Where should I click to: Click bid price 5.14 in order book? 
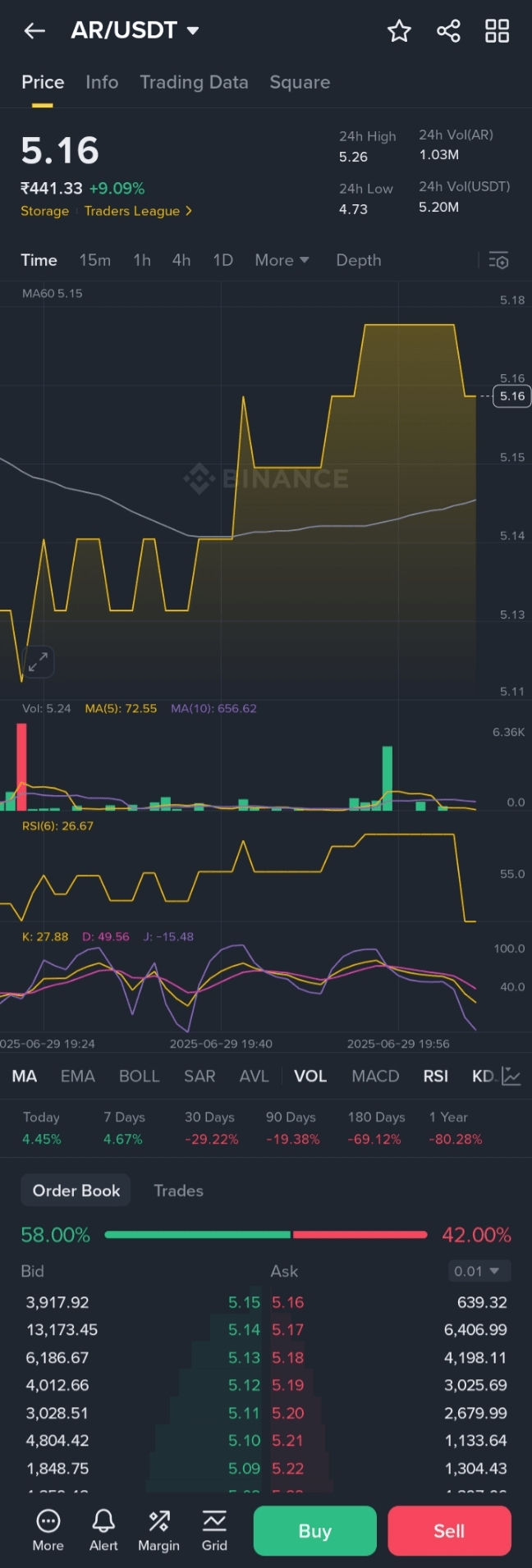pyautogui.click(x=244, y=1329)
